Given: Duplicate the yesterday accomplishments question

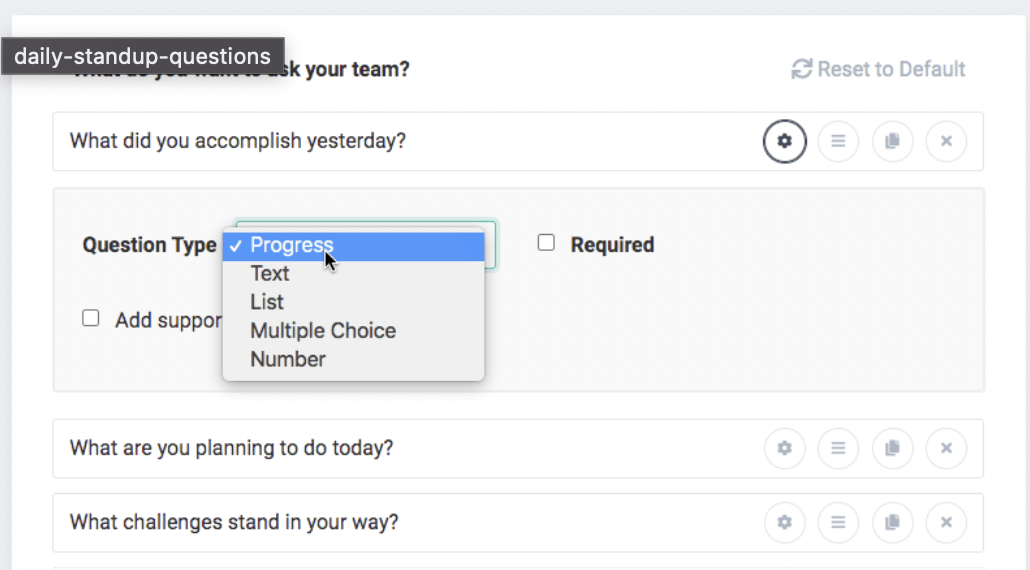Looking at the screenshot, I should point(893,141).
